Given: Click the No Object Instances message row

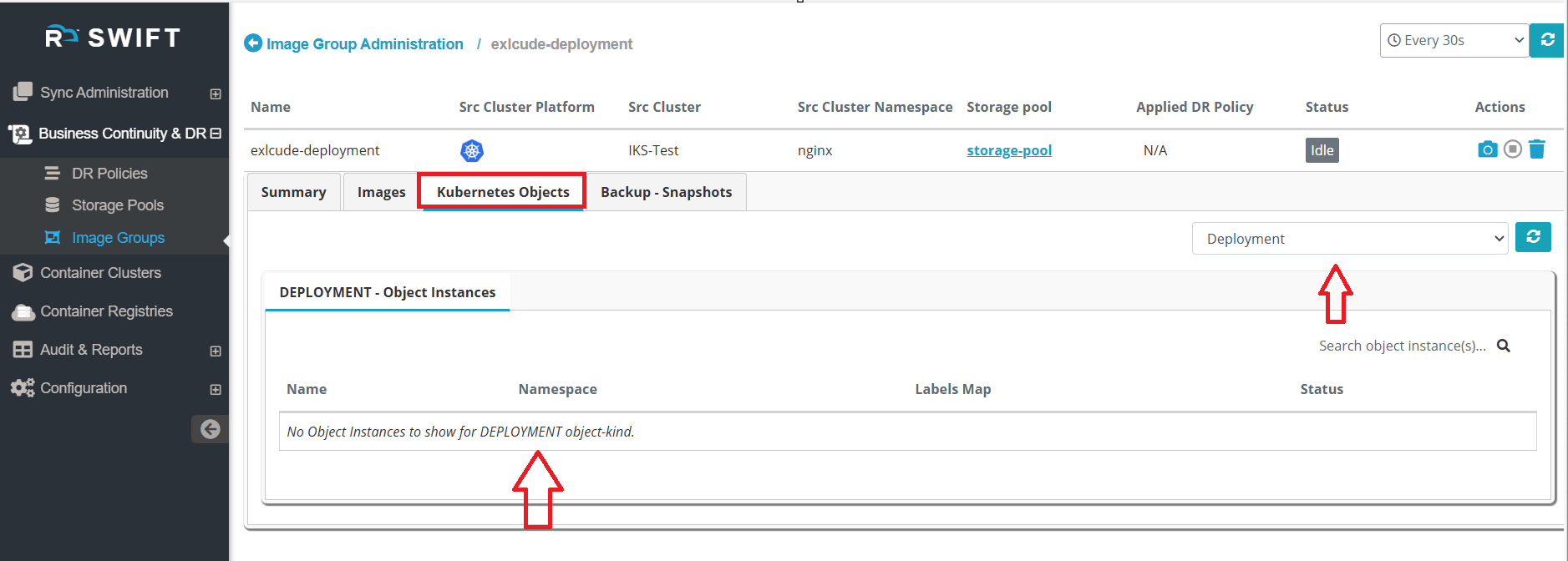Looking at the screenshot, I should [x=907, y=432].
